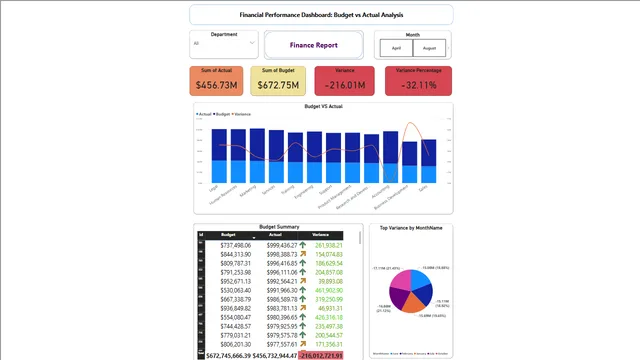Screen dimensions: 640x360
Task: Click the Id column header
Action: click(201, 235)
